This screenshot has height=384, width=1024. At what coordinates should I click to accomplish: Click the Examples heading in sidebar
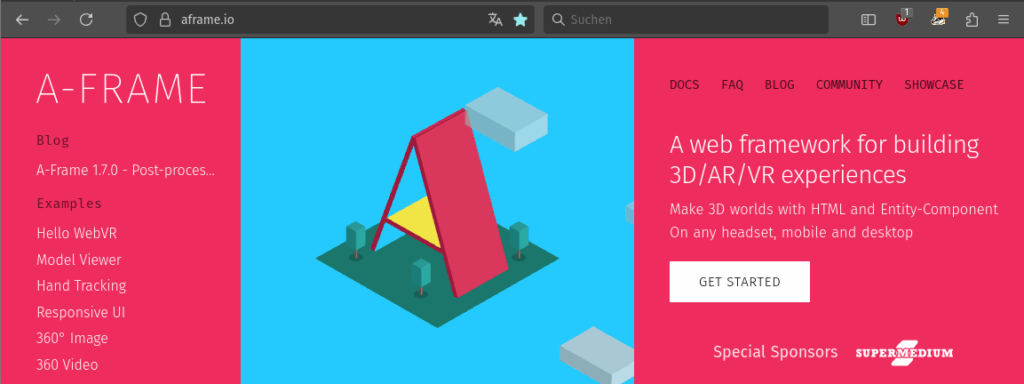click(69, 204)
